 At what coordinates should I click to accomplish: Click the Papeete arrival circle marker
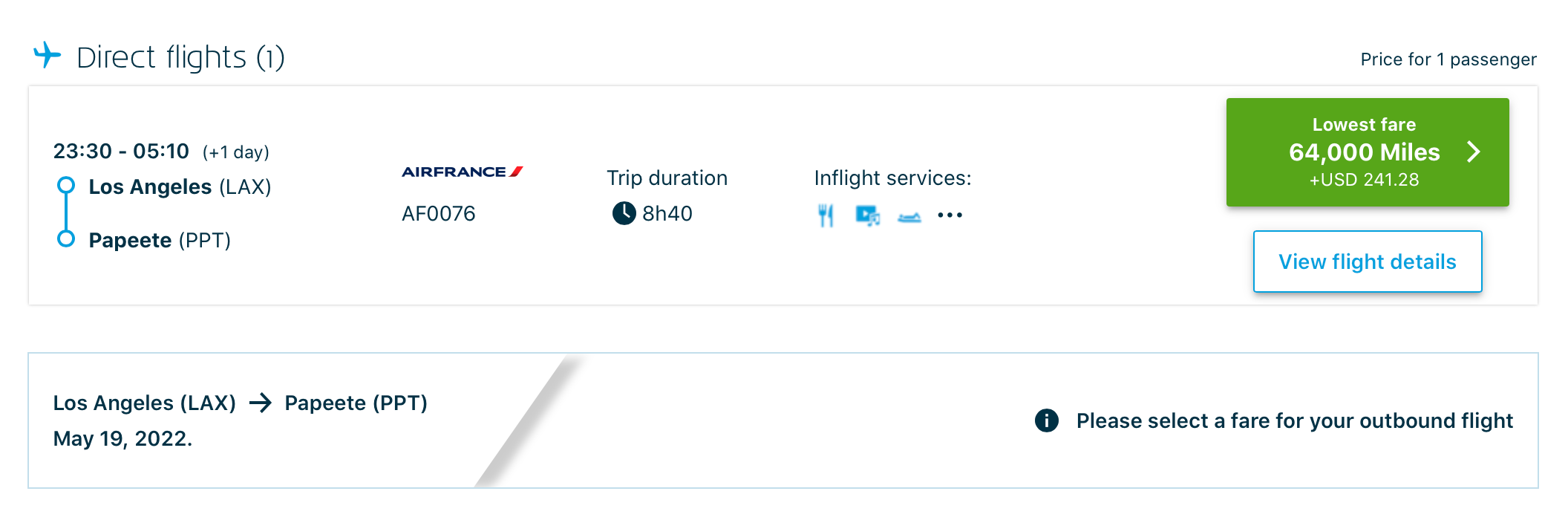pos(66,238)
